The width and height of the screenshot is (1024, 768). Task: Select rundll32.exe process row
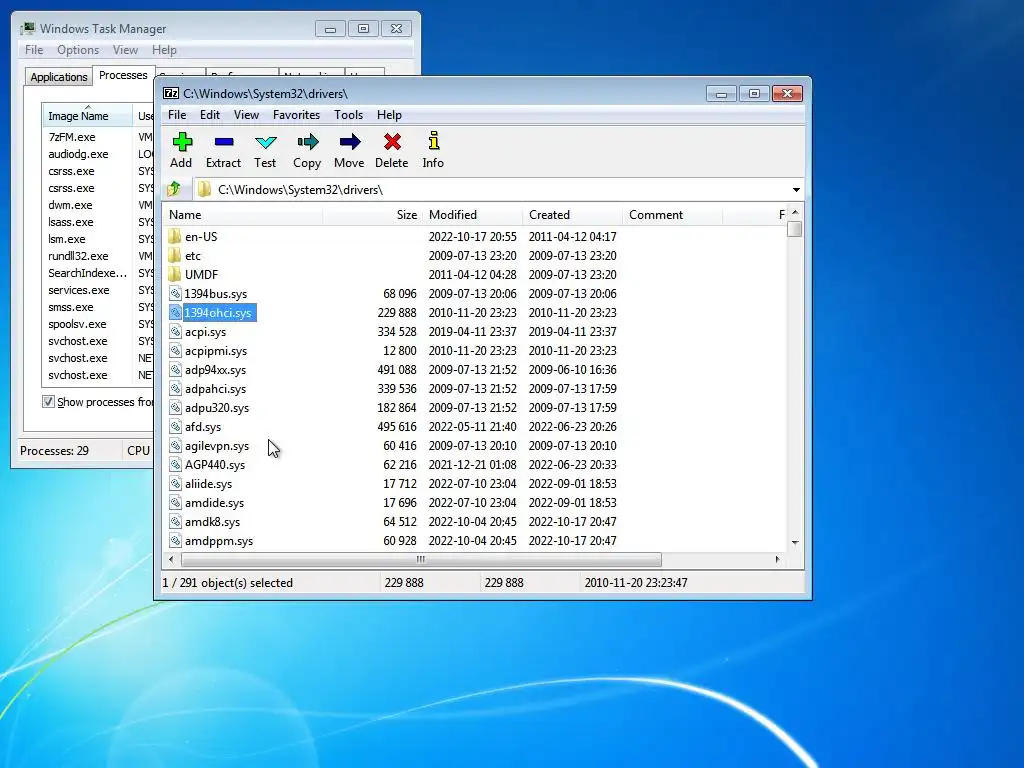point(78,256)
